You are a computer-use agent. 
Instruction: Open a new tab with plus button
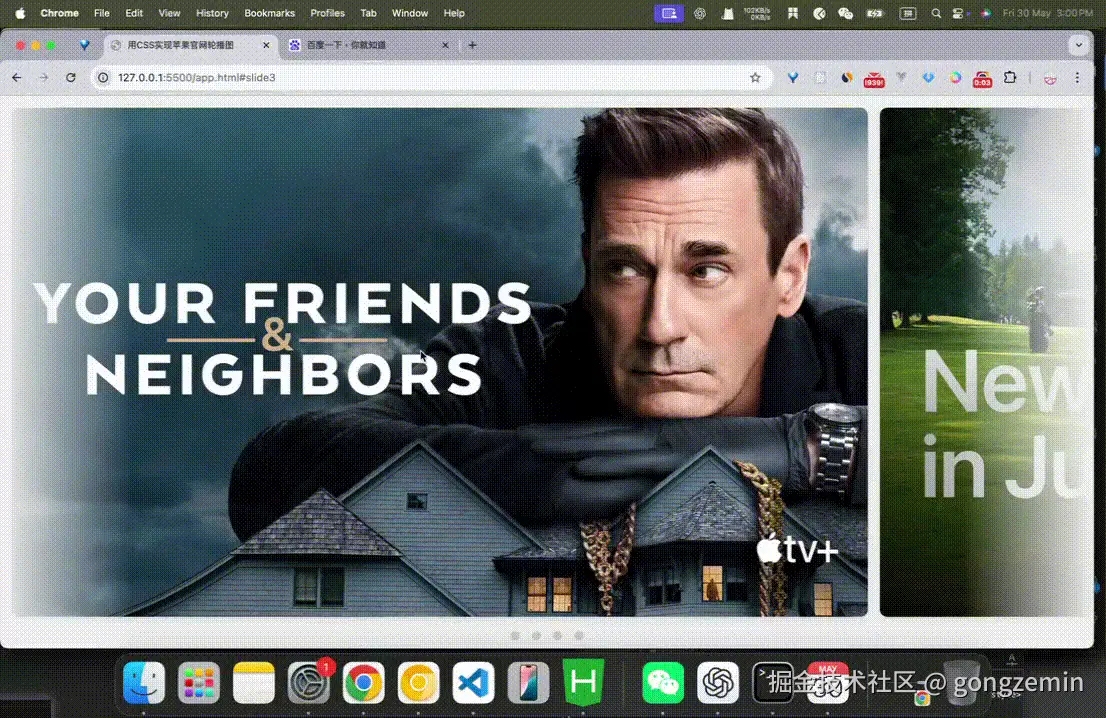coord(473,45)
